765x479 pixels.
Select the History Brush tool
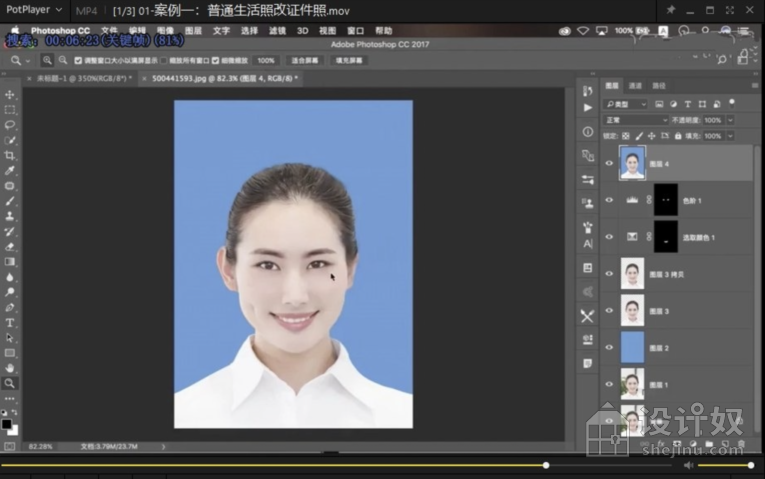(x=9, y=232)
